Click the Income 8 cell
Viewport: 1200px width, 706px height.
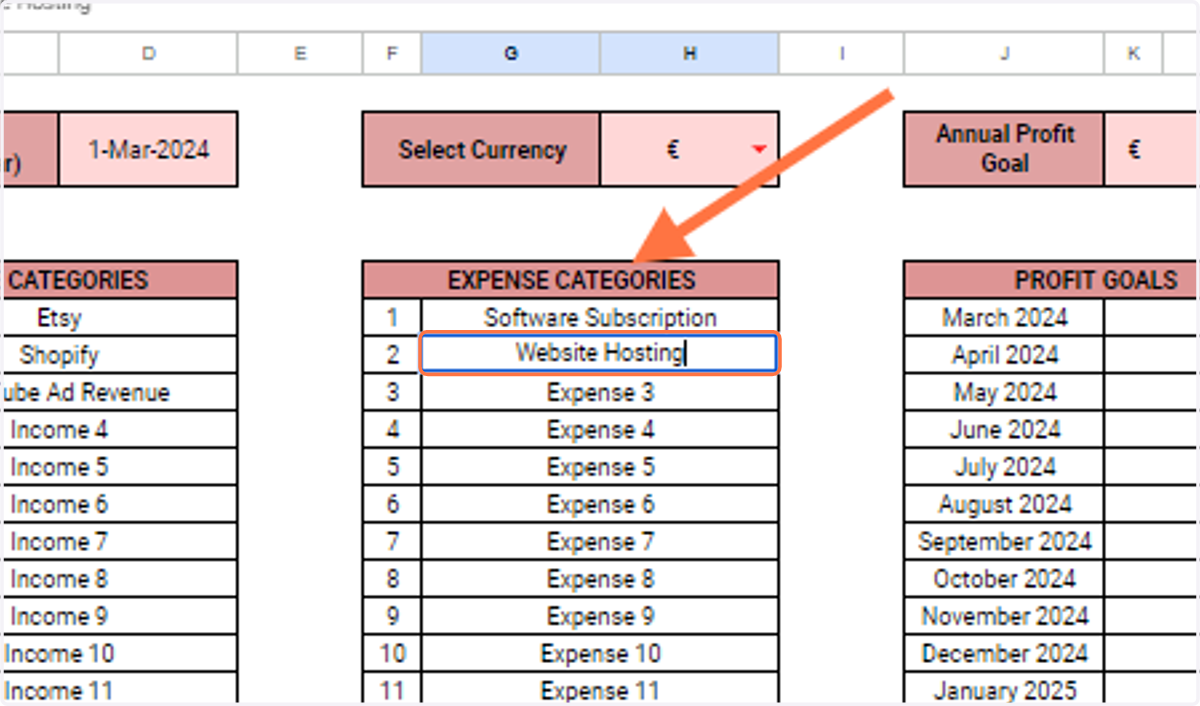(x=120, y=578)
